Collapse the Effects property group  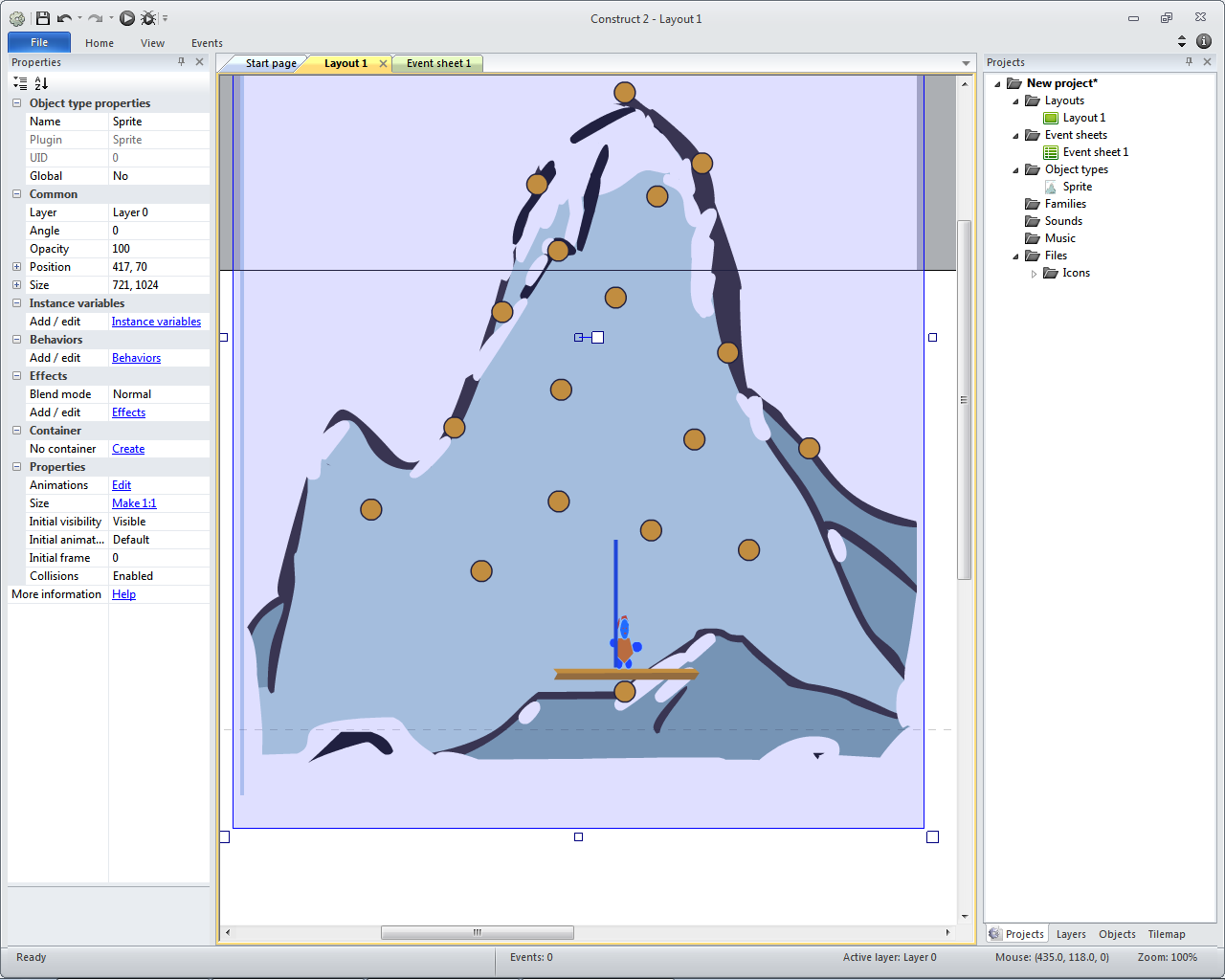16,376
